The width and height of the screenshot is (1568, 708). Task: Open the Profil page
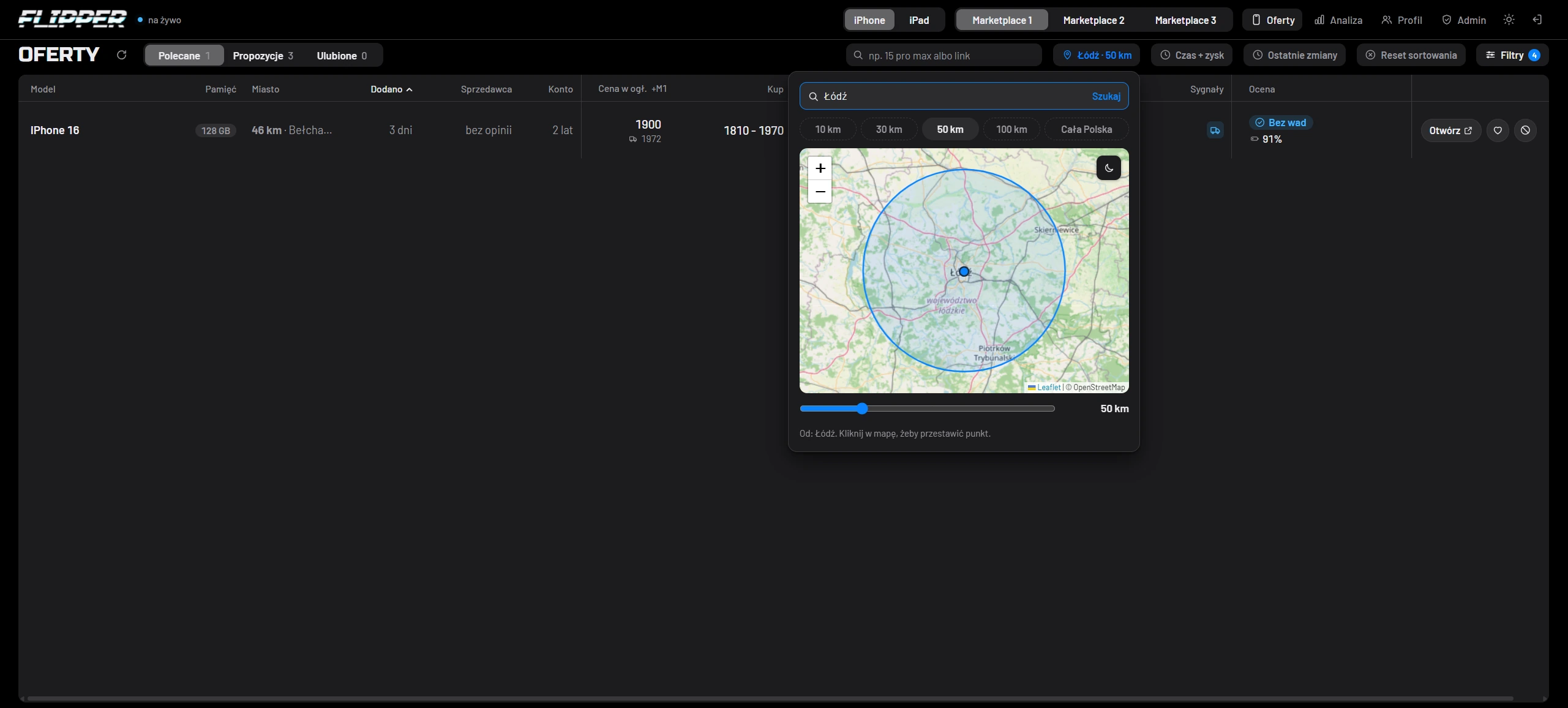tap(1401, 20)
